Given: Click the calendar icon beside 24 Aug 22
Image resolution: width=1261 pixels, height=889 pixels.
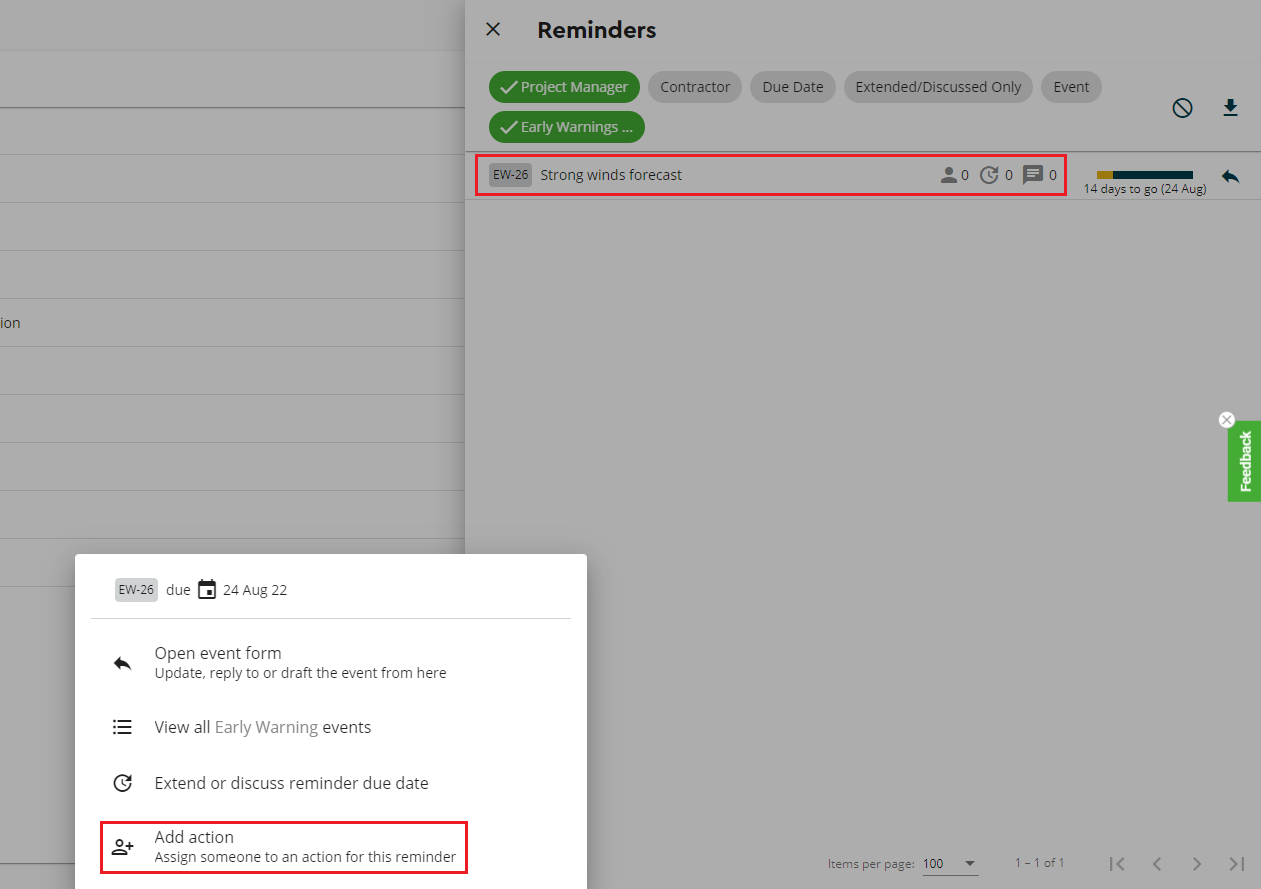Looking at the screenshot, I should 207,590.
